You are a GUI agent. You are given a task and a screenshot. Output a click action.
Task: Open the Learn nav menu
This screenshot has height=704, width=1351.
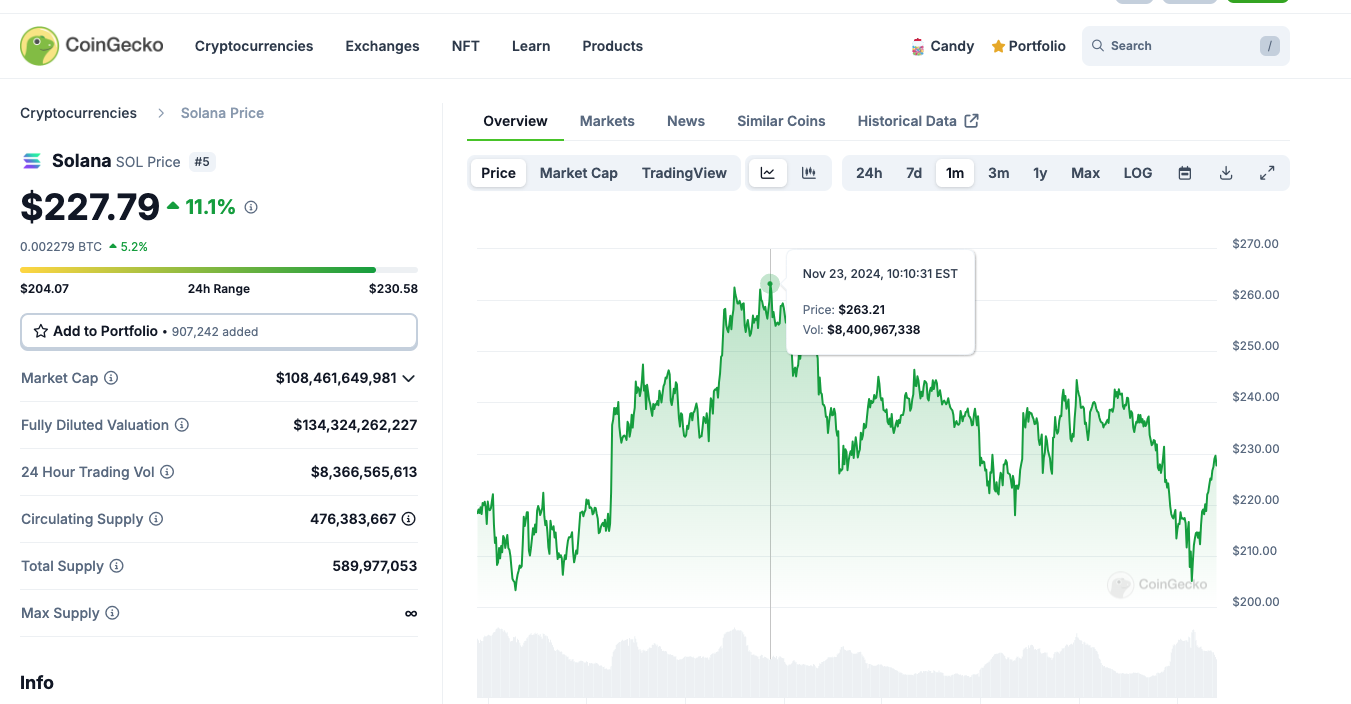pos(531,46)
